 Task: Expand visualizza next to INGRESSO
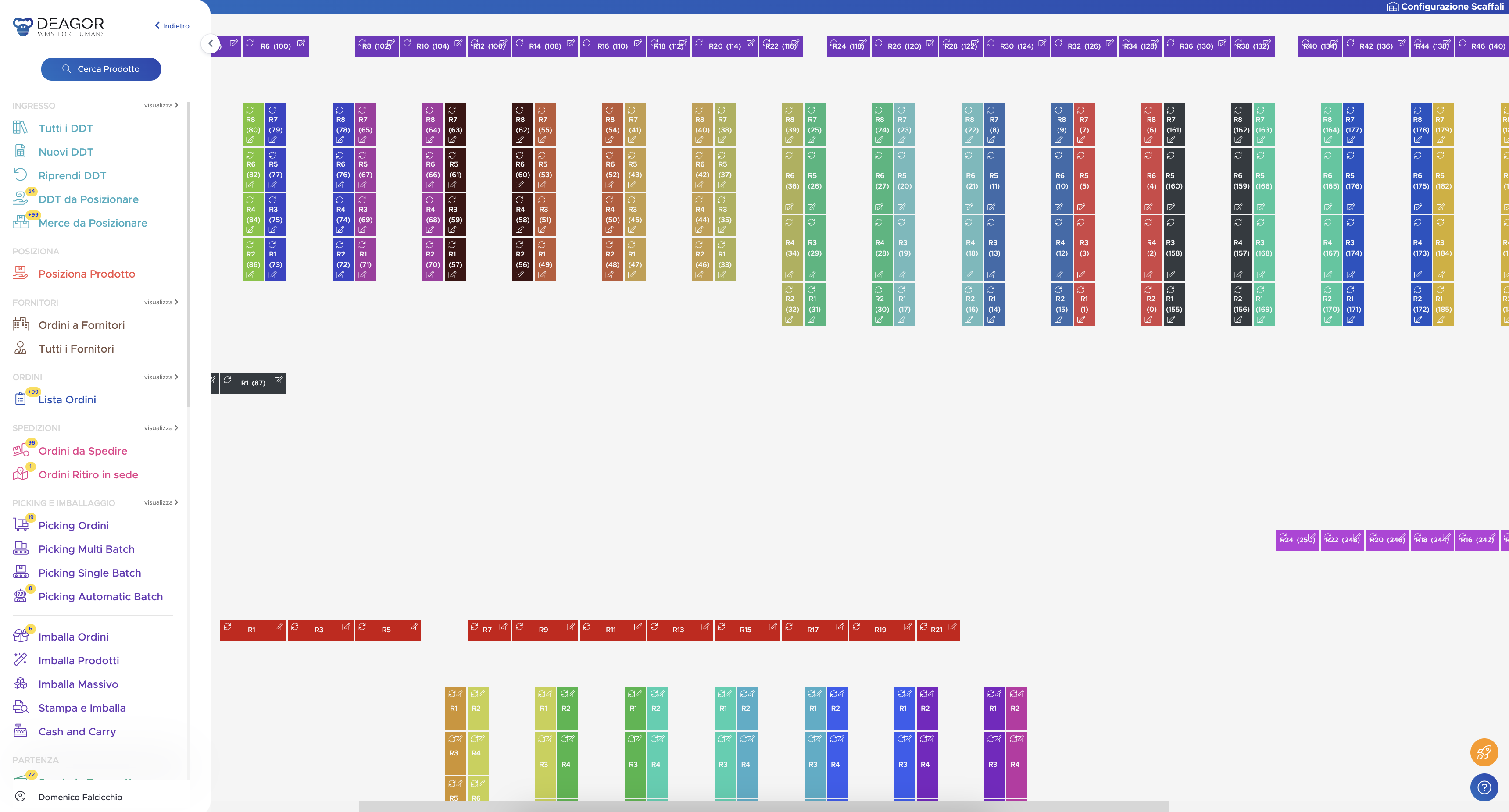click(x=161, y=105)
